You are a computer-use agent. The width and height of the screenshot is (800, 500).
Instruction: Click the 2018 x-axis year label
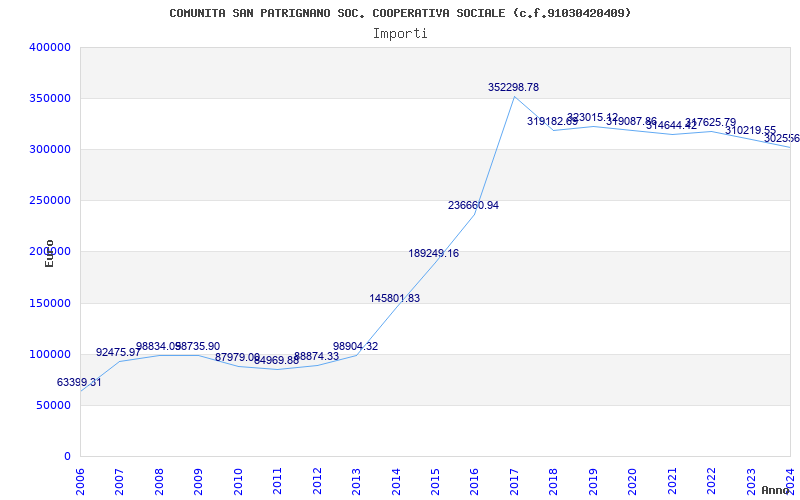click(x=554, y=481)
